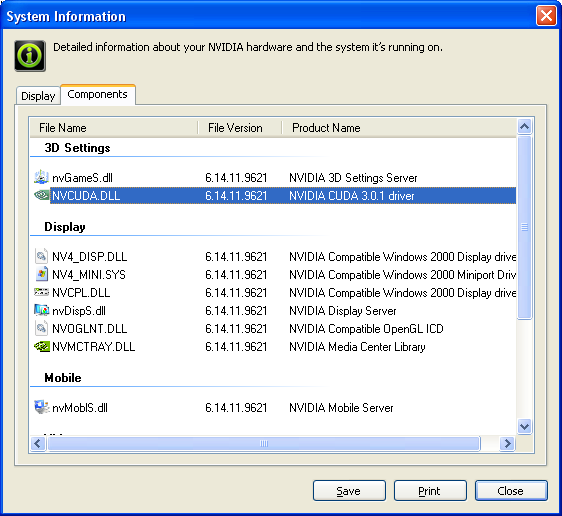The height and width of the screenshot is (516, 562).
Task: Select the NVCUDA.DLL file name
Action: (86, 196)
